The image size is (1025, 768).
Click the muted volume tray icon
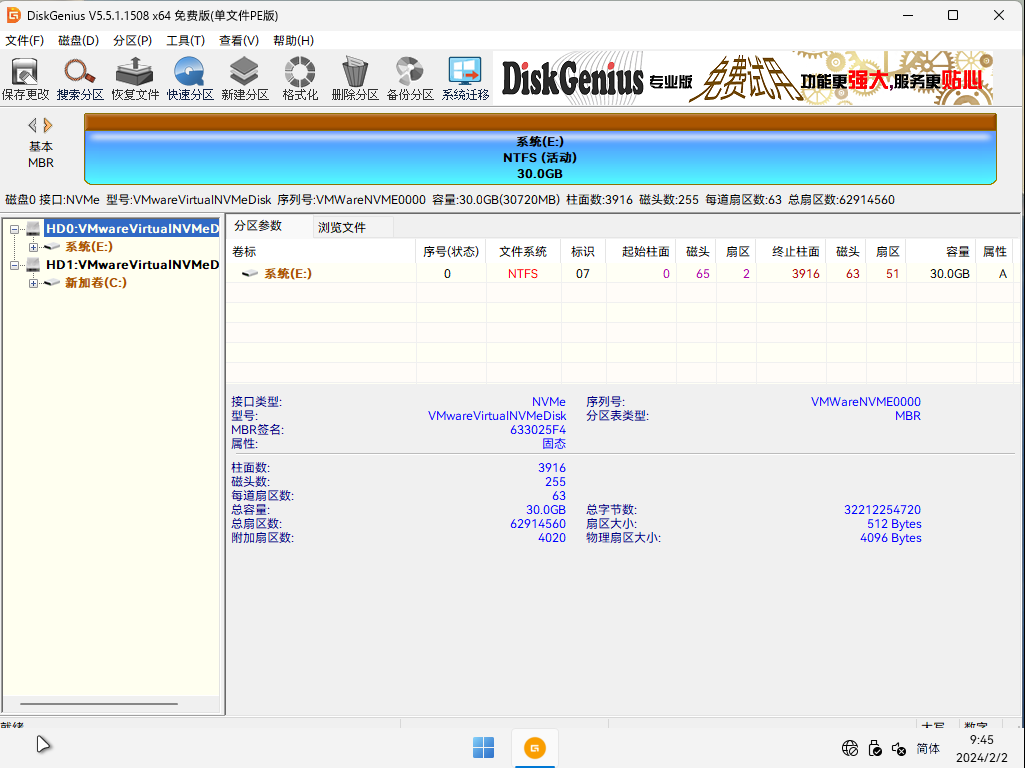(x=899, y=748)
